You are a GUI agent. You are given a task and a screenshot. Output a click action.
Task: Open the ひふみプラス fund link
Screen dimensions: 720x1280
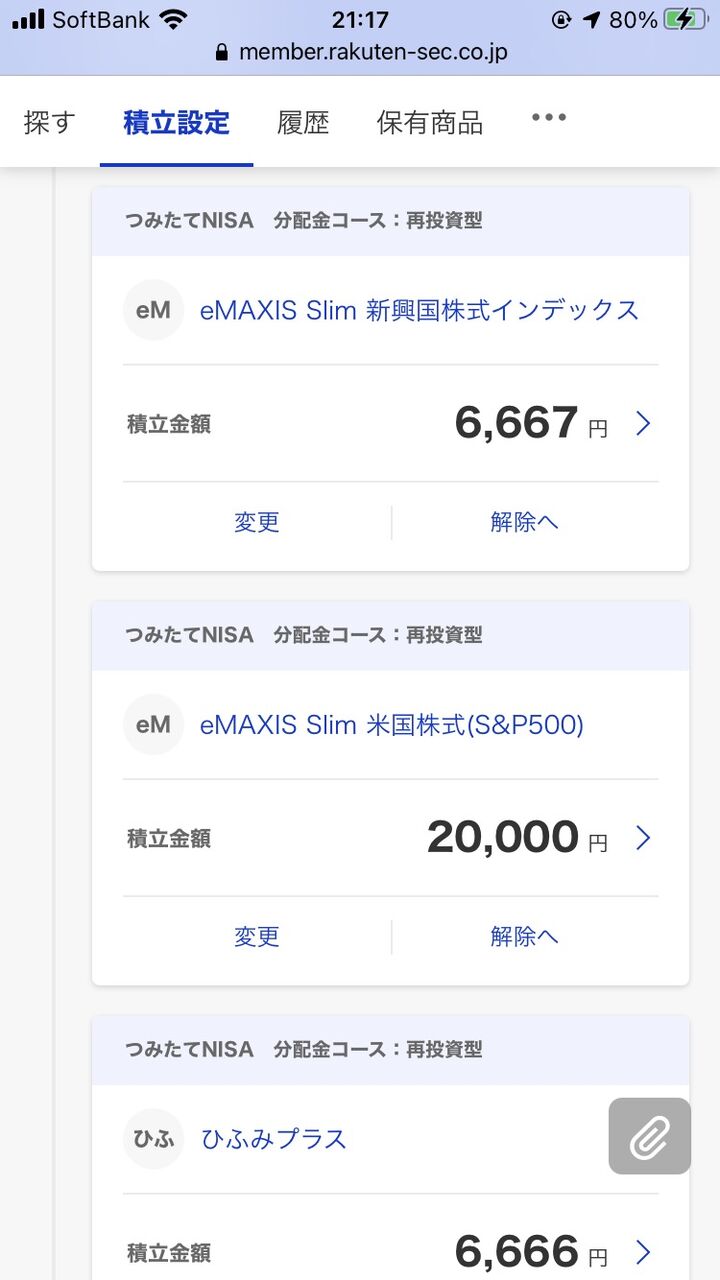pos(274,1139)
